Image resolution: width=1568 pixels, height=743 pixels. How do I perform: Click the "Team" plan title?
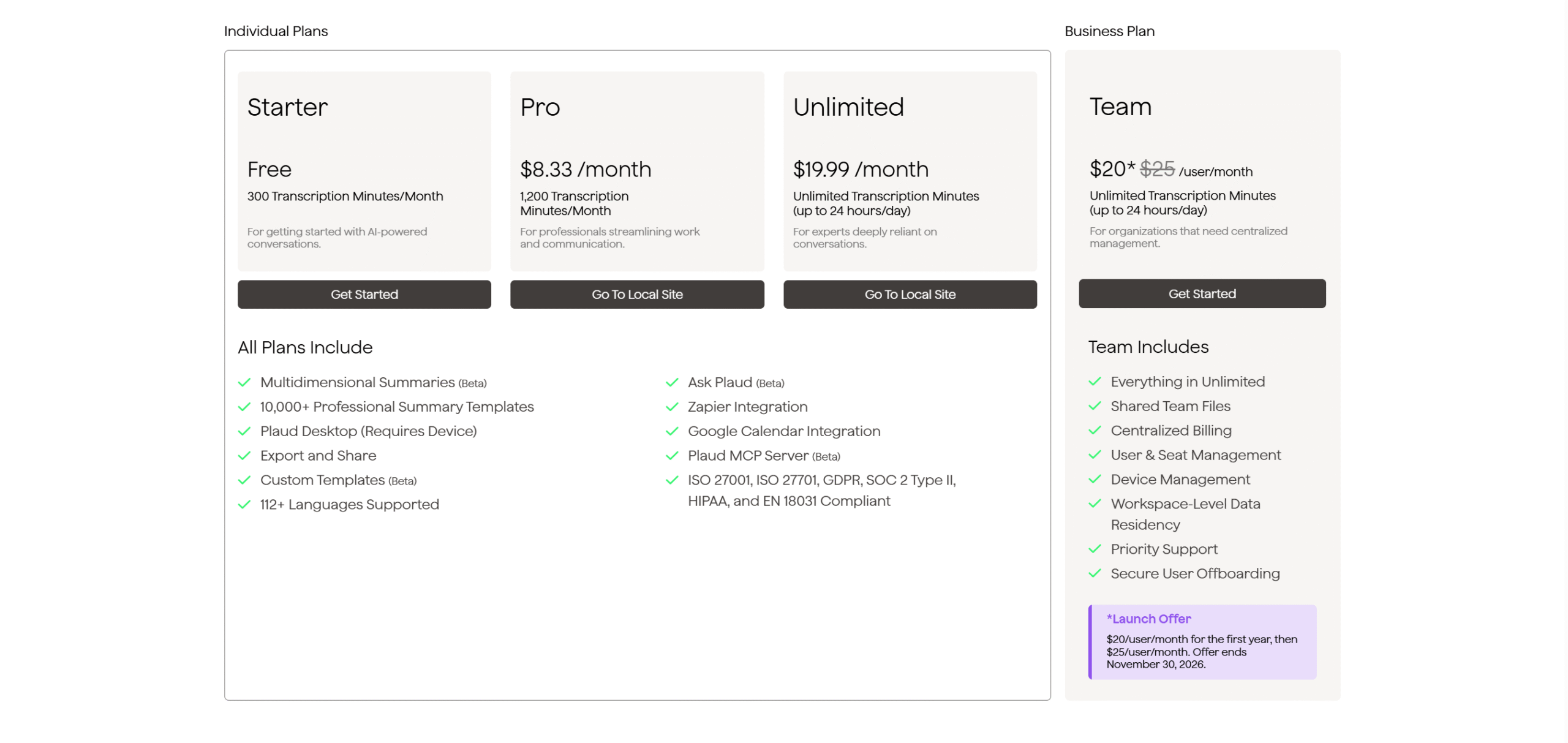(1120, 107)
